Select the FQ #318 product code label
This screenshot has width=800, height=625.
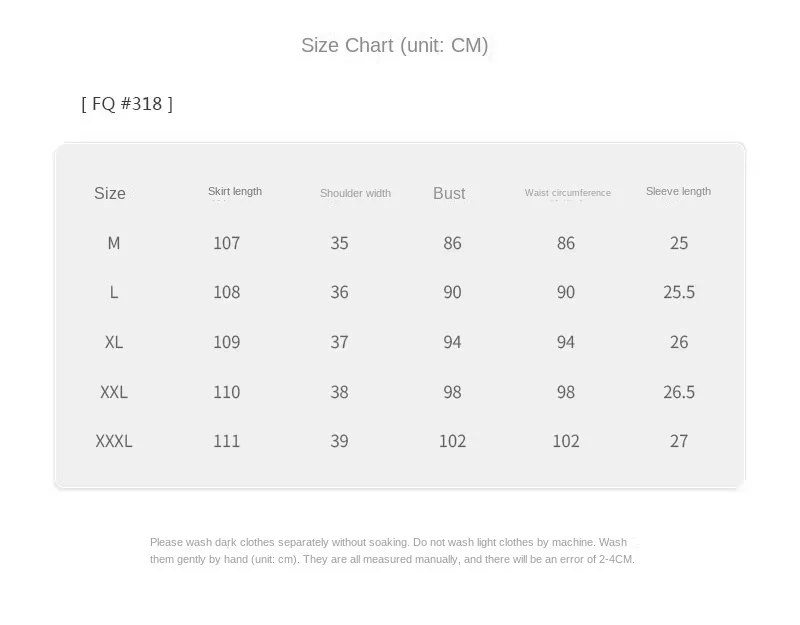click(x=127, y=103)
